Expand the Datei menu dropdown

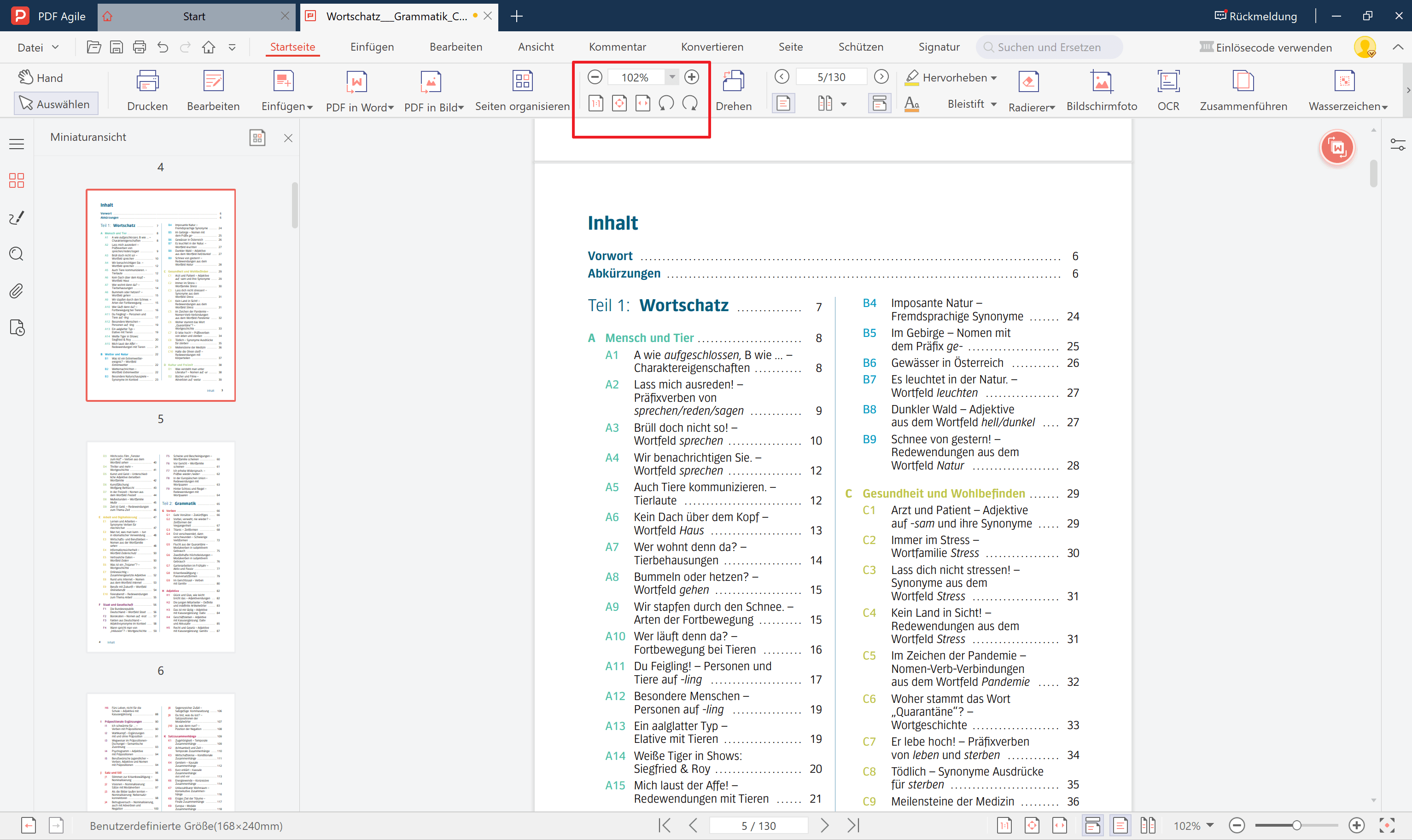coord(37,47)
